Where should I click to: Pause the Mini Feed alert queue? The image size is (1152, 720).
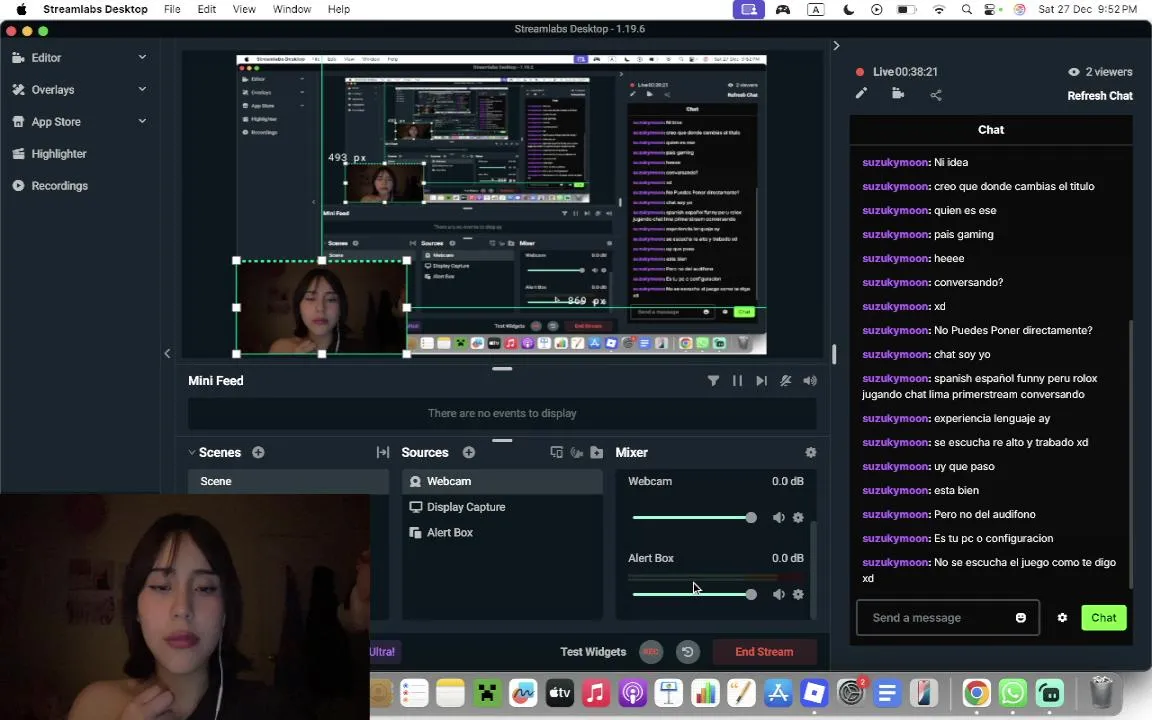(737, 381)
